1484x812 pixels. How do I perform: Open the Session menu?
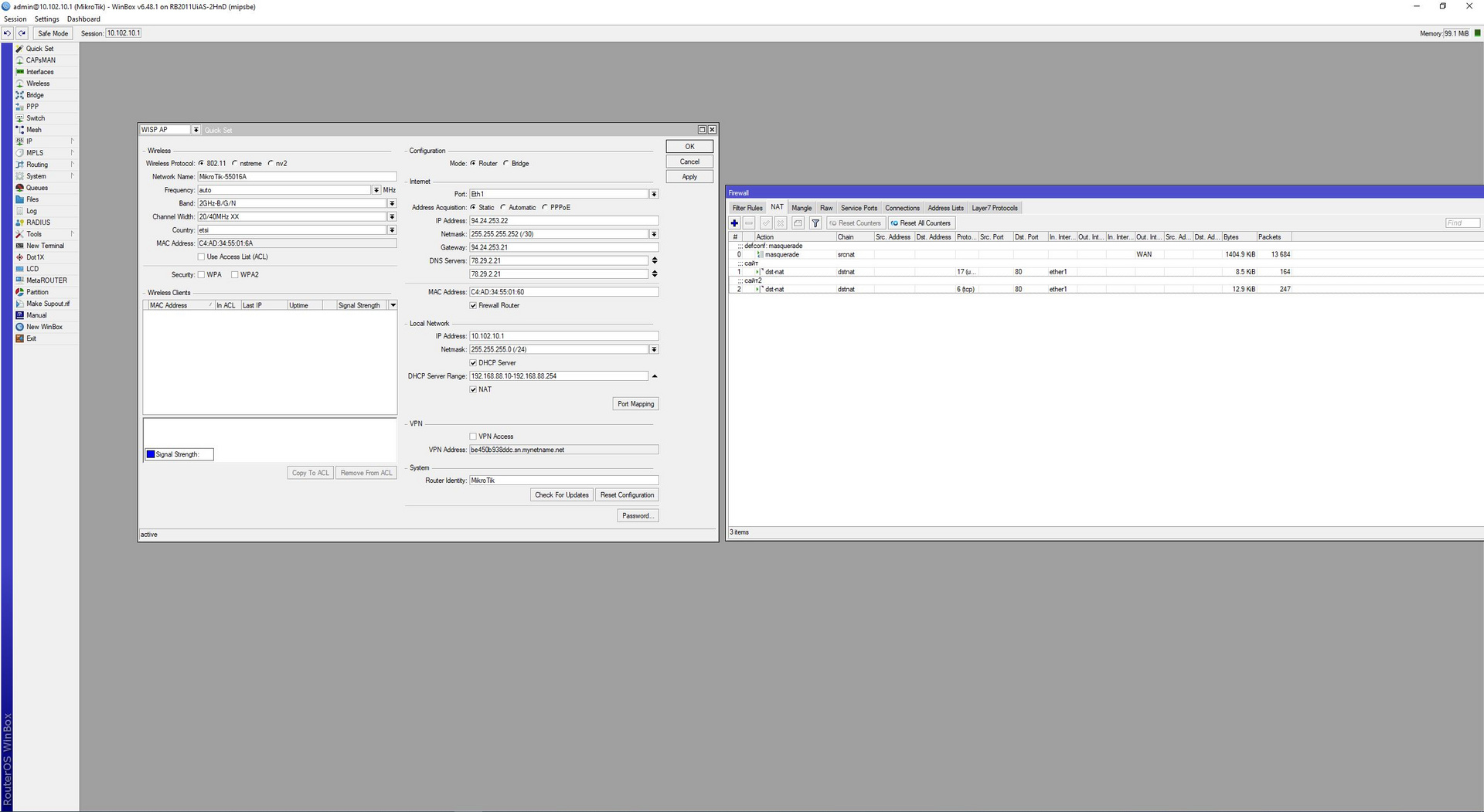(15, 19)
